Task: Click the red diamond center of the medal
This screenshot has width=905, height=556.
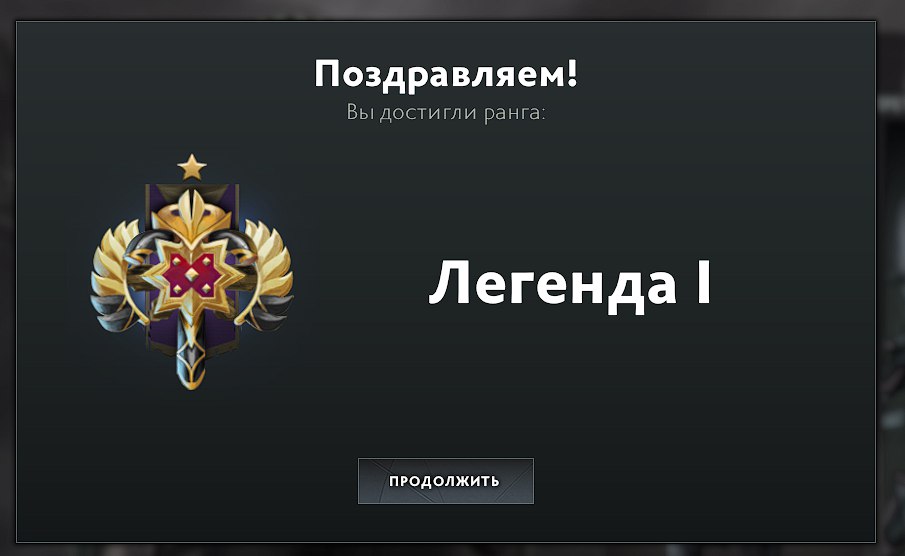Action: (x=192, y=275)
